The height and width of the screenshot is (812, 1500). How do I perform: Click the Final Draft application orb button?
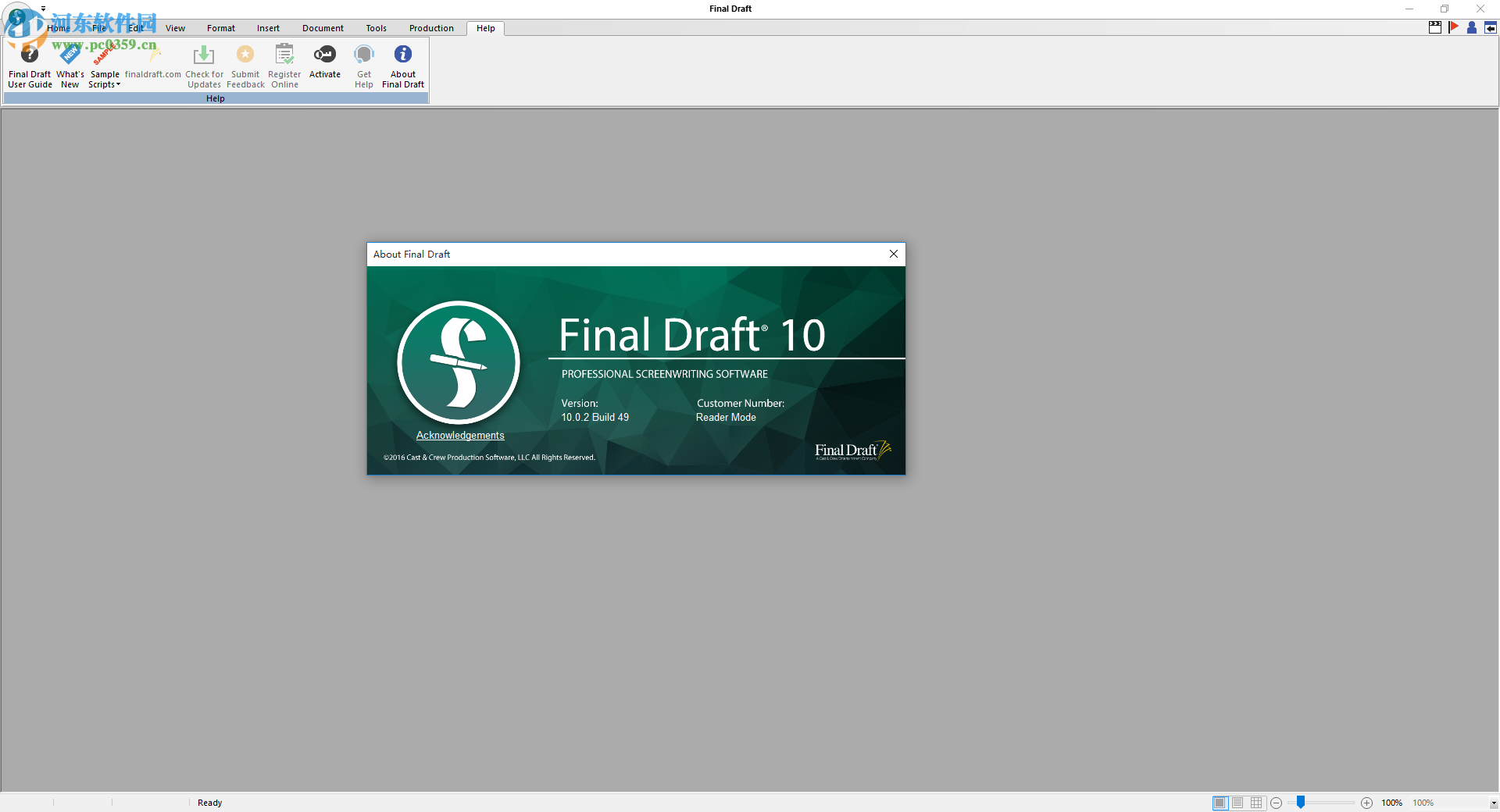point(19,19)
